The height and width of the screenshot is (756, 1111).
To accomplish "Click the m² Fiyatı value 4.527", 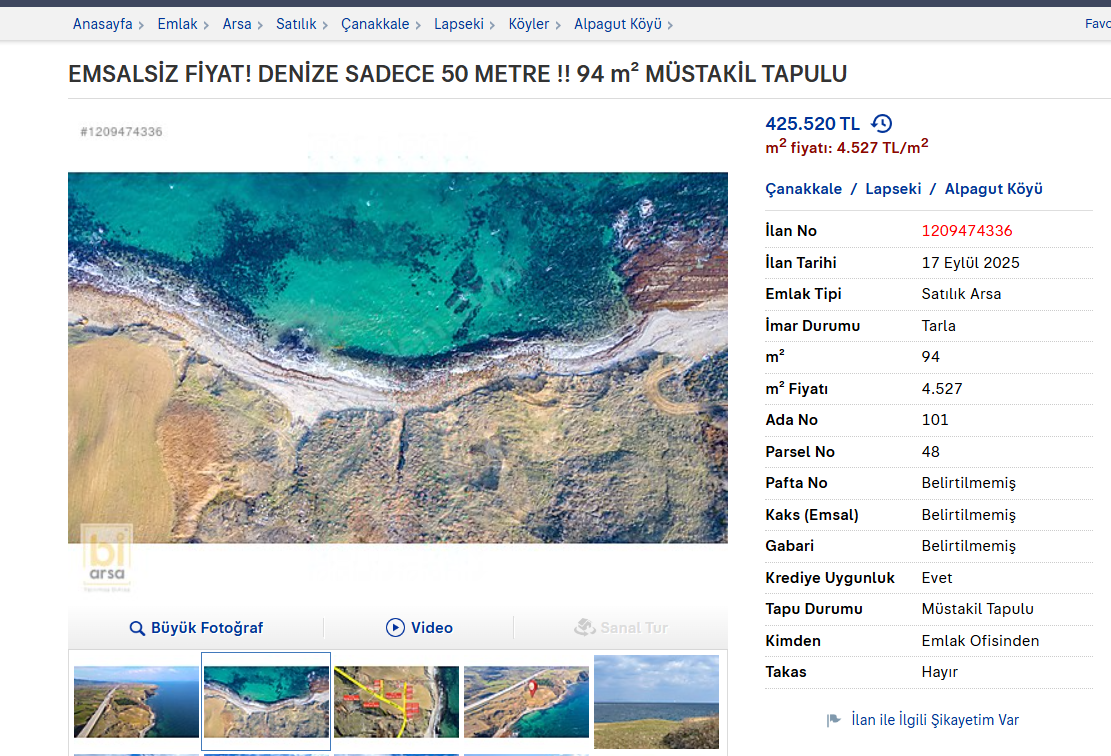I will point(942,389).
